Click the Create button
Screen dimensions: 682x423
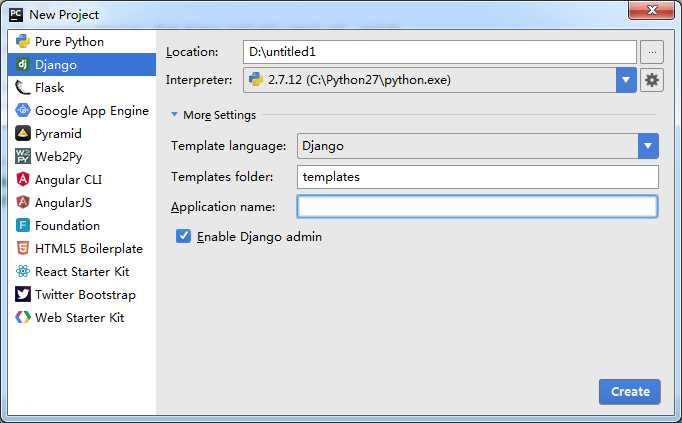[630, 392]
